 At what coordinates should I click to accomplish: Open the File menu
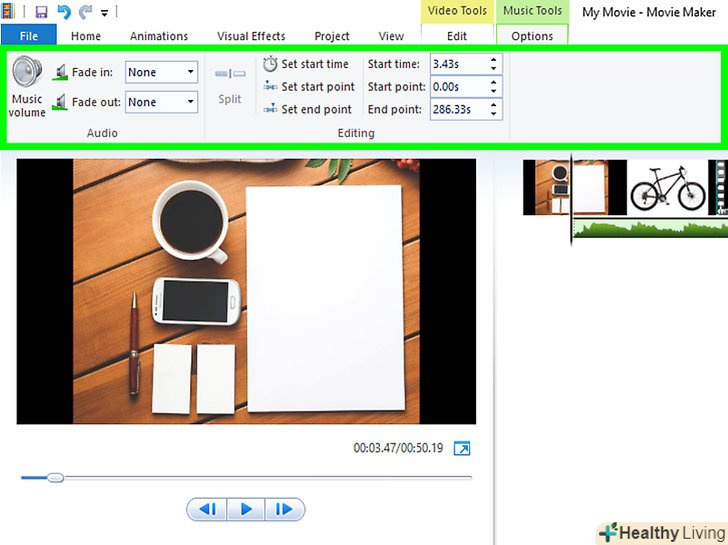pyautogui.click(x=29, y=36)
